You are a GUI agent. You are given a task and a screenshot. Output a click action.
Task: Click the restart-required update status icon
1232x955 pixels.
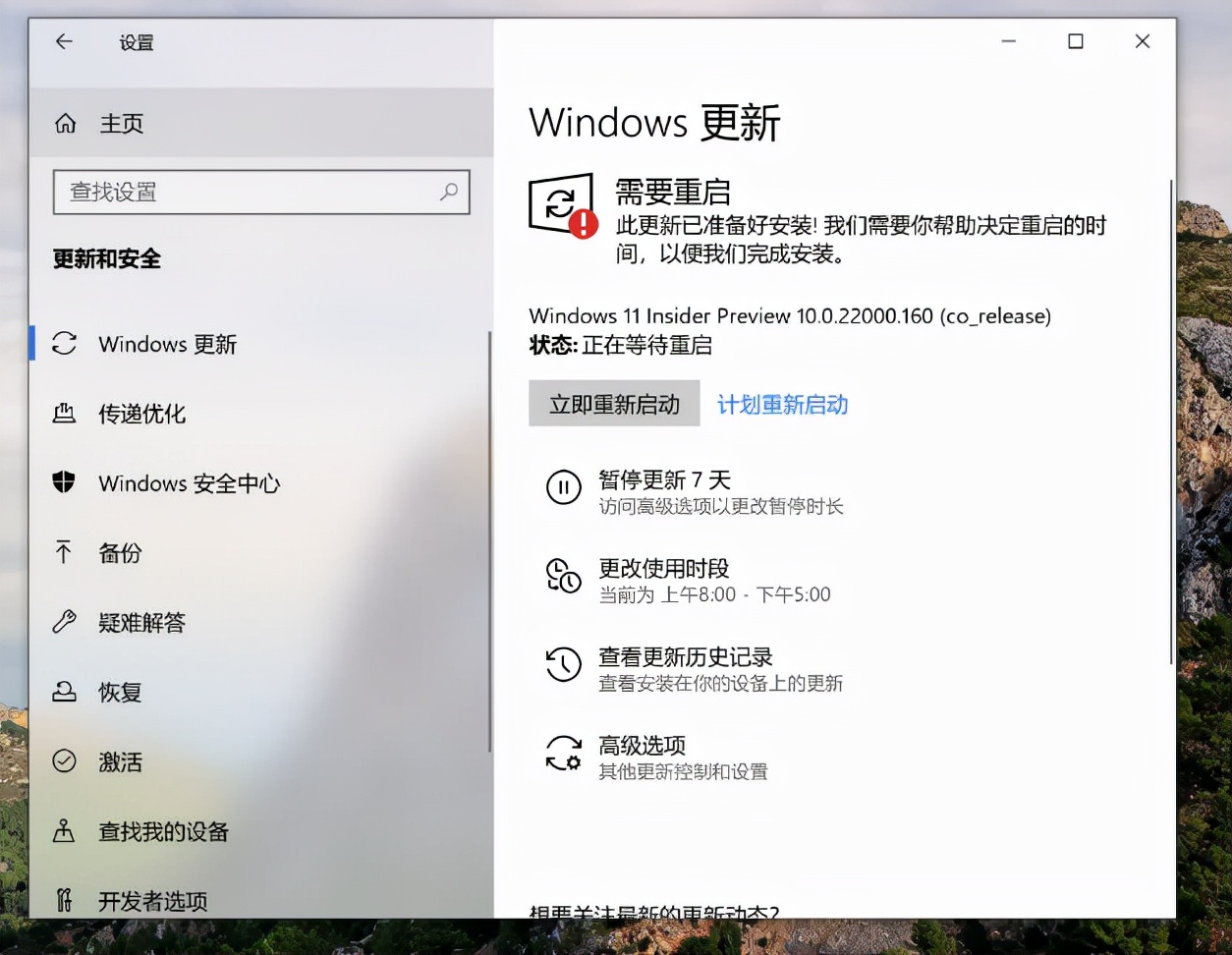(x=563, y=205)
